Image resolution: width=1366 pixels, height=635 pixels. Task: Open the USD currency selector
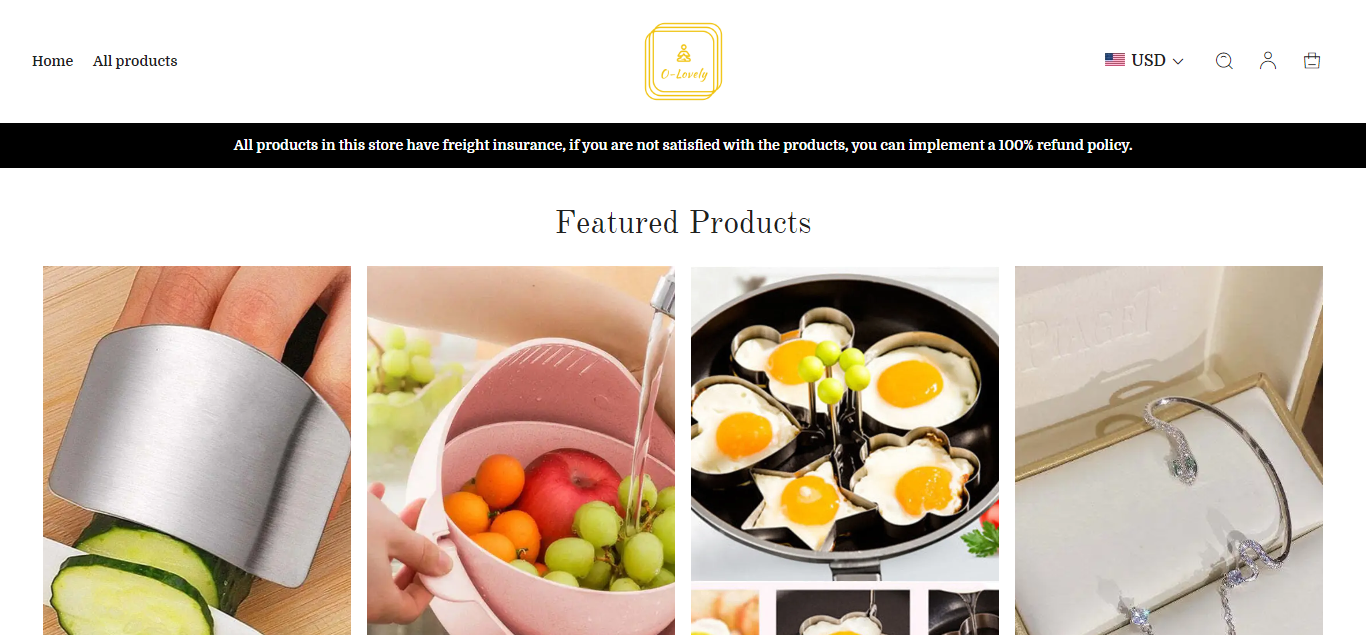click(1144, 61)
